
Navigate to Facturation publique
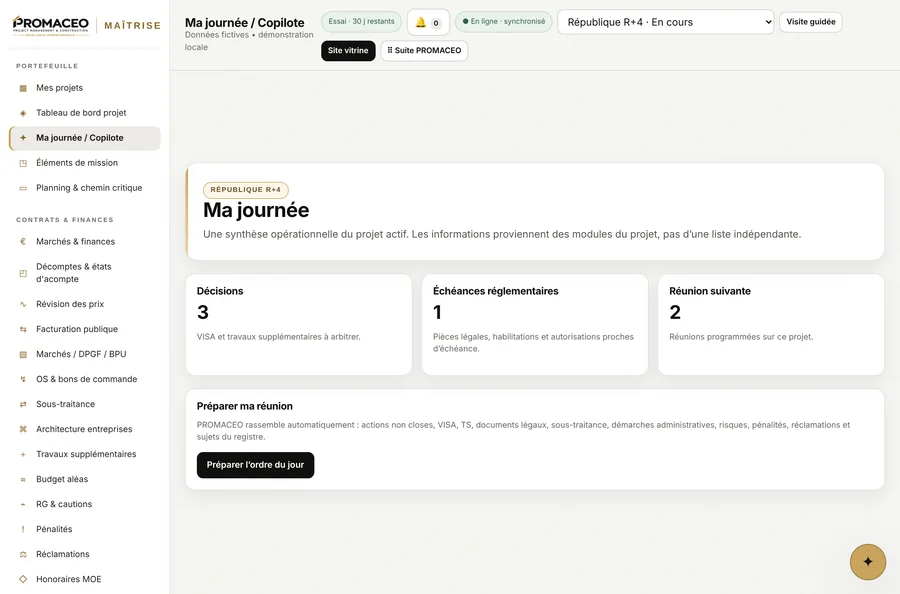(x=85, y=329)
